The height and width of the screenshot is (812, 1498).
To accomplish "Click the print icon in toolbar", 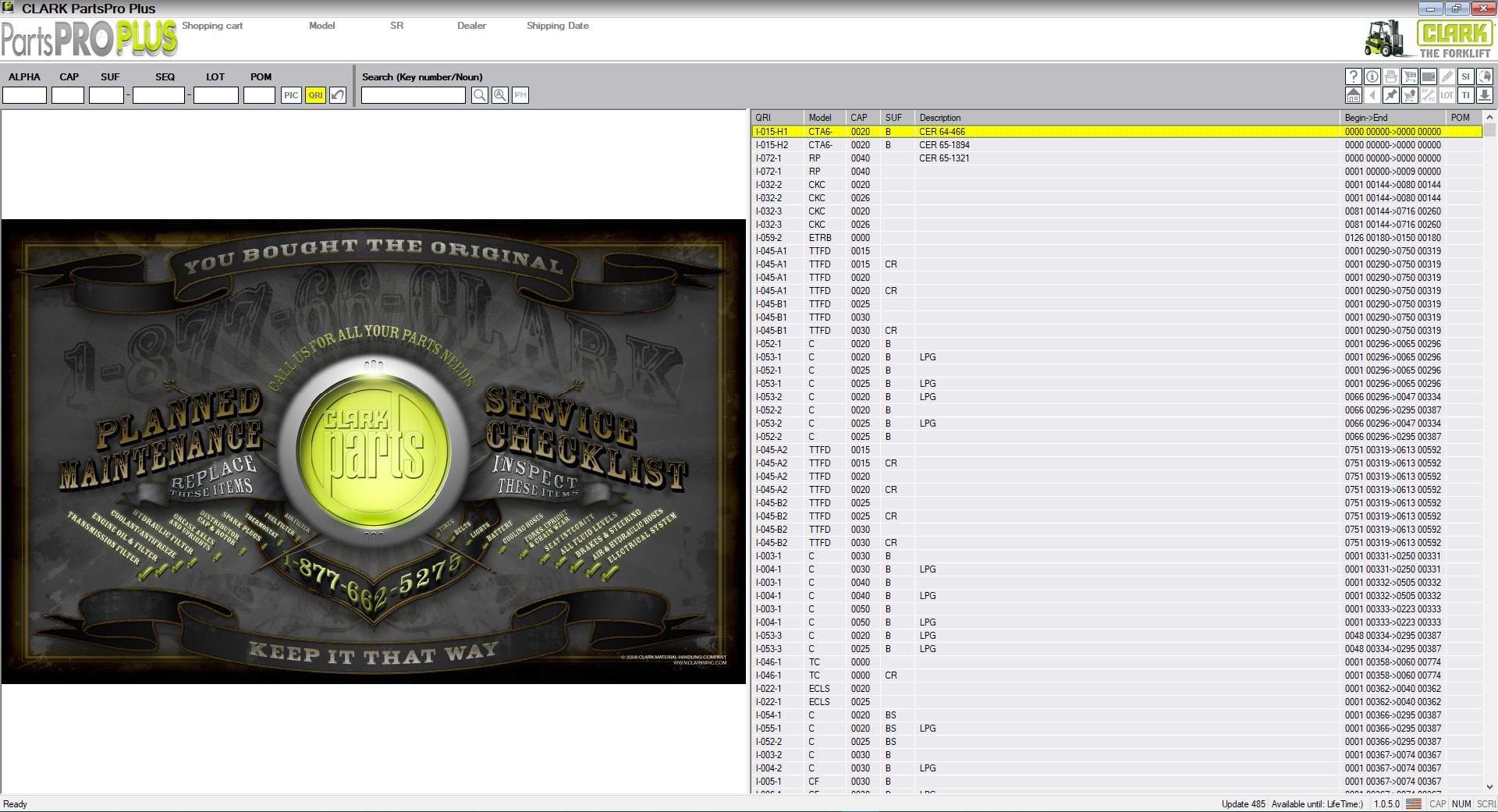I will point(1390,76).
